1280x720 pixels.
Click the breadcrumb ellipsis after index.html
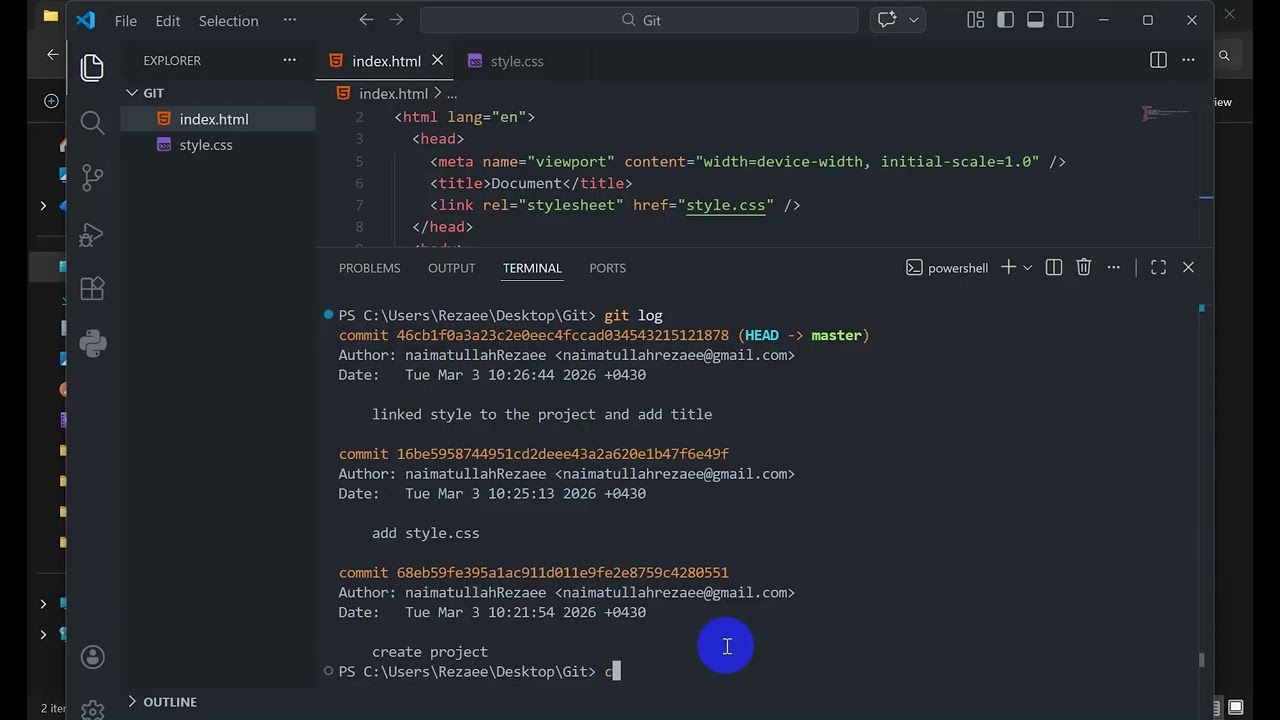point(452,93)
